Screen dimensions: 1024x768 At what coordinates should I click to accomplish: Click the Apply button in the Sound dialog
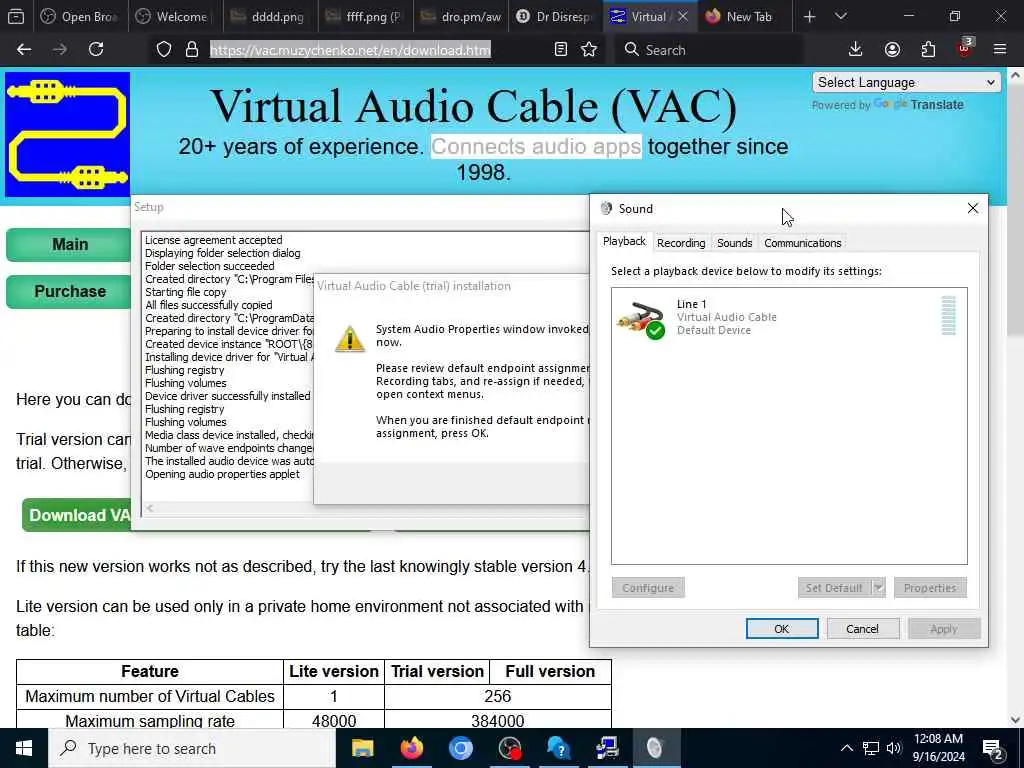(x=944, y=629)
